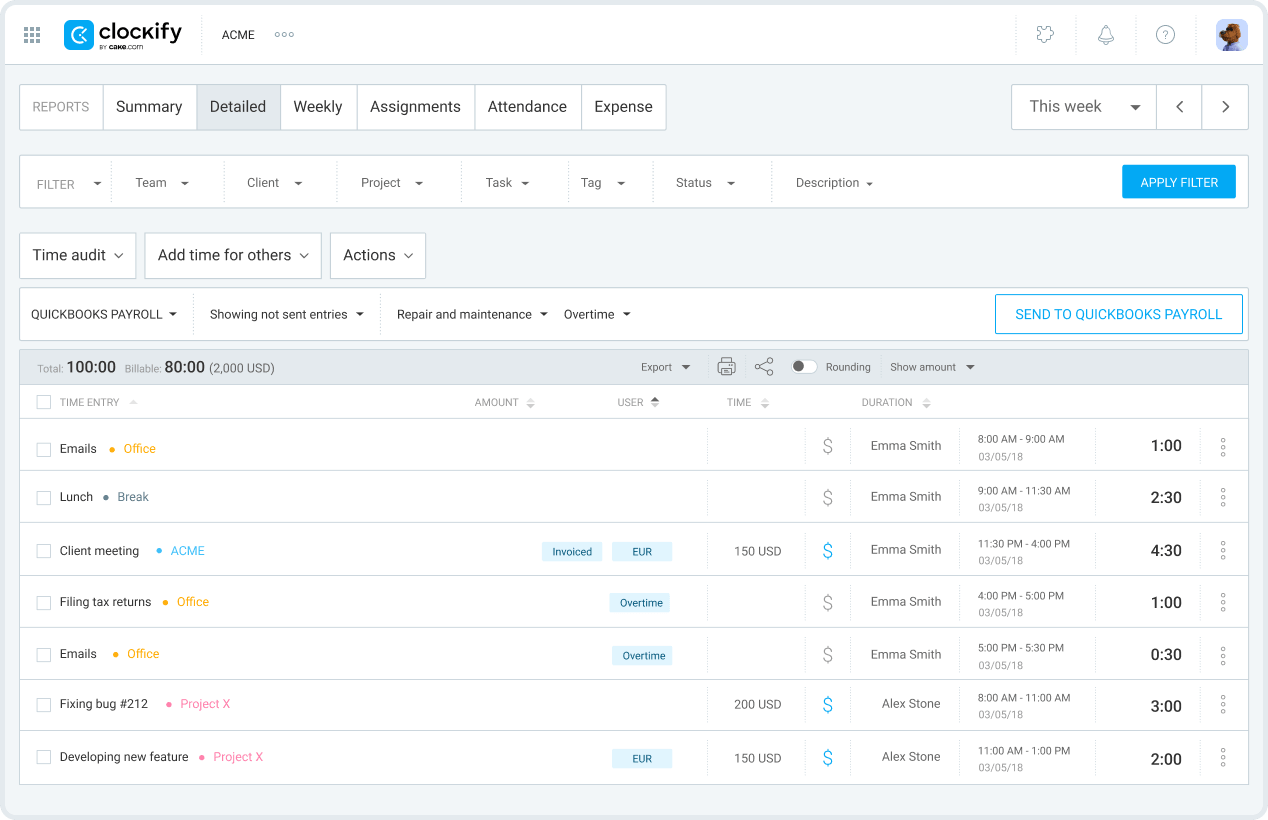Open the Actions dropdown

(x=378, y=256)
